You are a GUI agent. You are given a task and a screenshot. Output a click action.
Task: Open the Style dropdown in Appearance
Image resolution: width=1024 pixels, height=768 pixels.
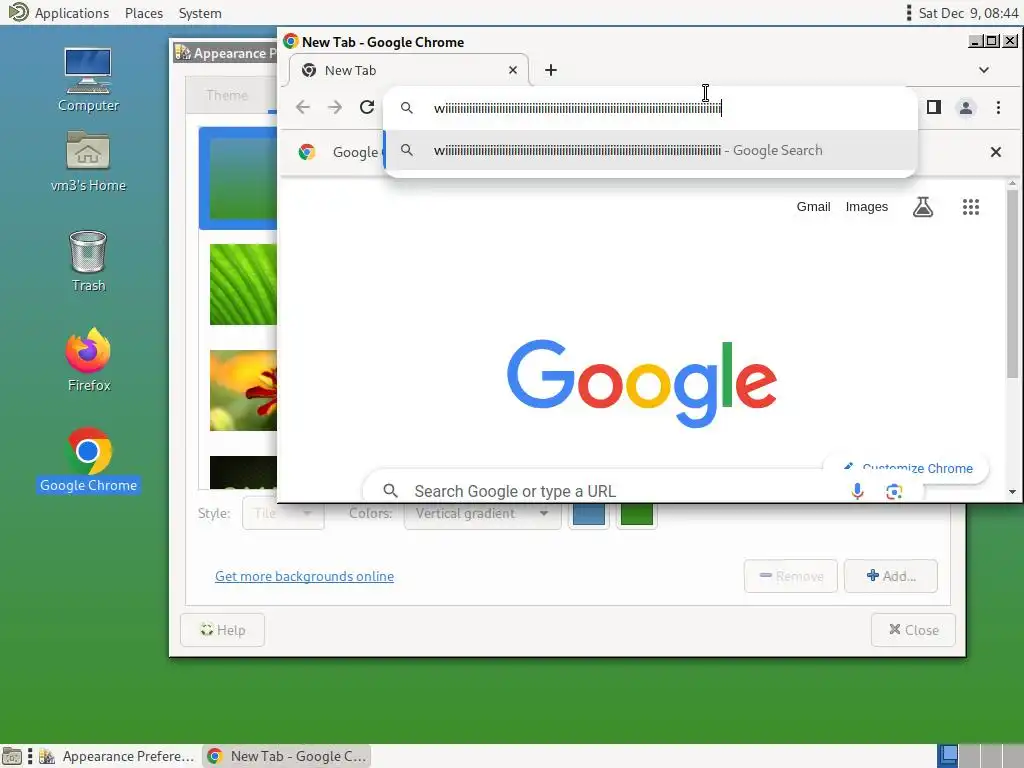(x=283, y=513)
